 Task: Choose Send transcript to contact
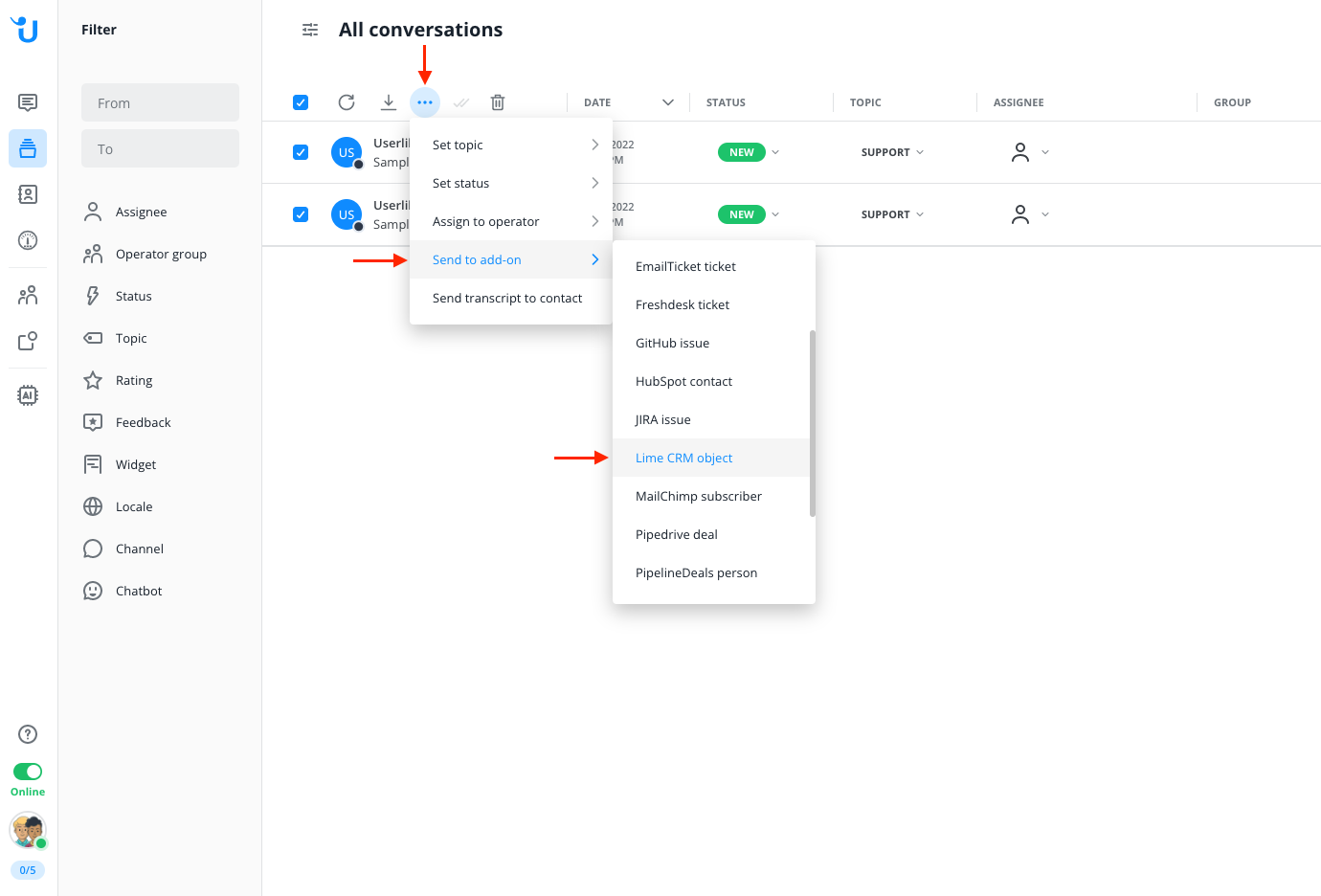click(507, 298)
